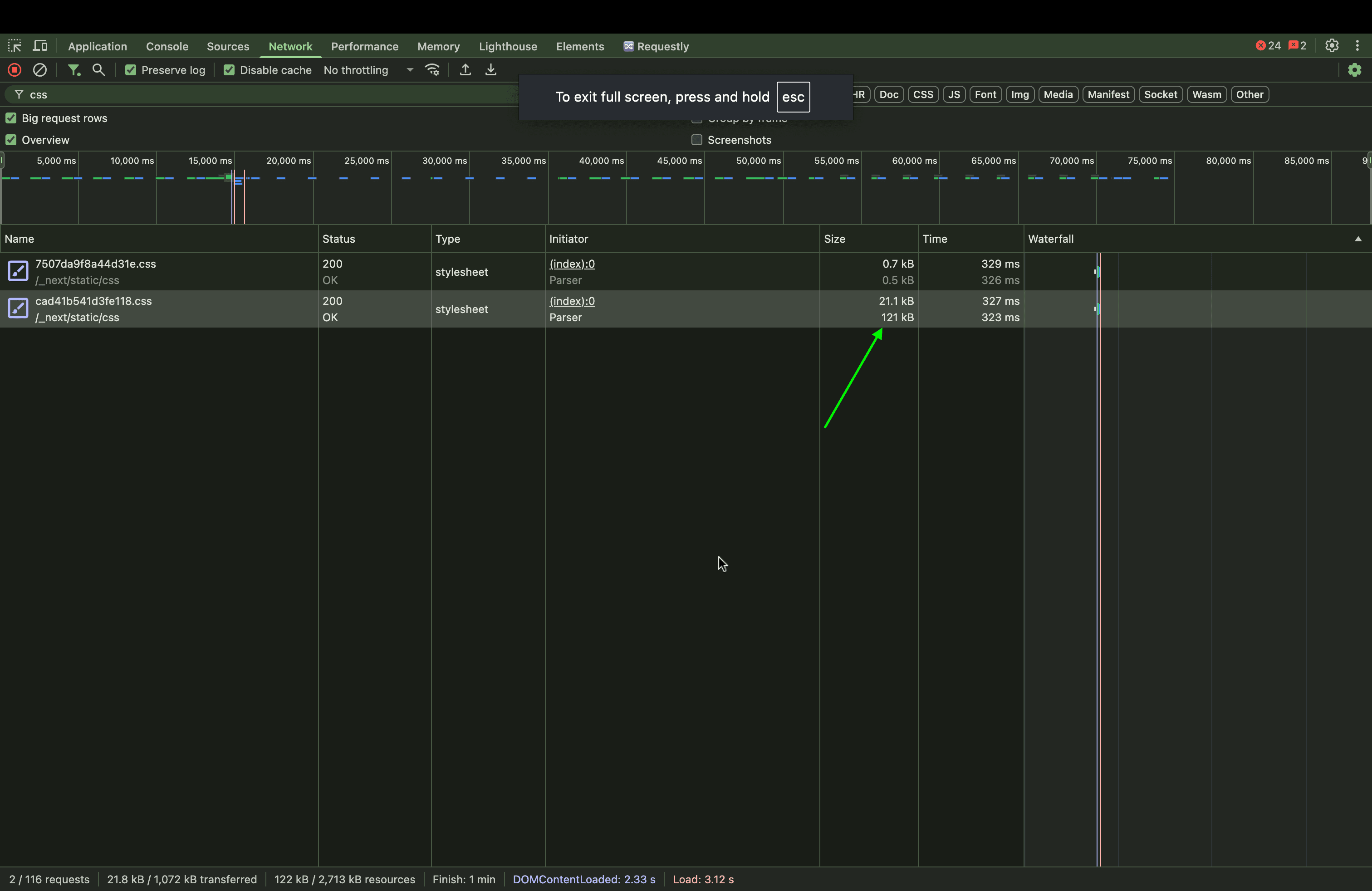The image size is (1372, 891).
Task: Clear the network log
Action: pos(40,70)
